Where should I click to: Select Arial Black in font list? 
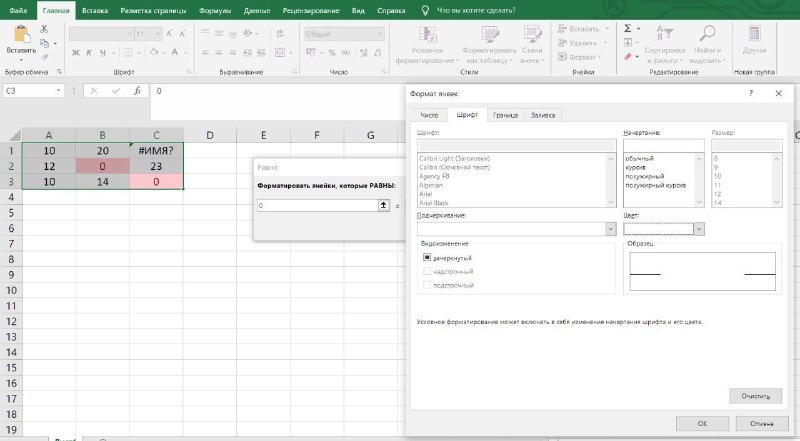[x=434, y=203]
